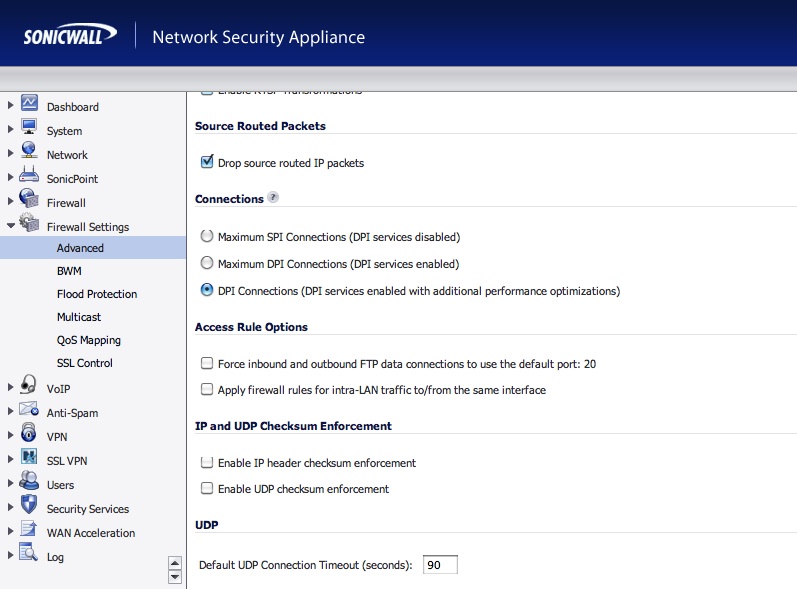Expand the Dashboard menu arrow
The width and height of the screenshot is (797, 589).
coord(10,105)
